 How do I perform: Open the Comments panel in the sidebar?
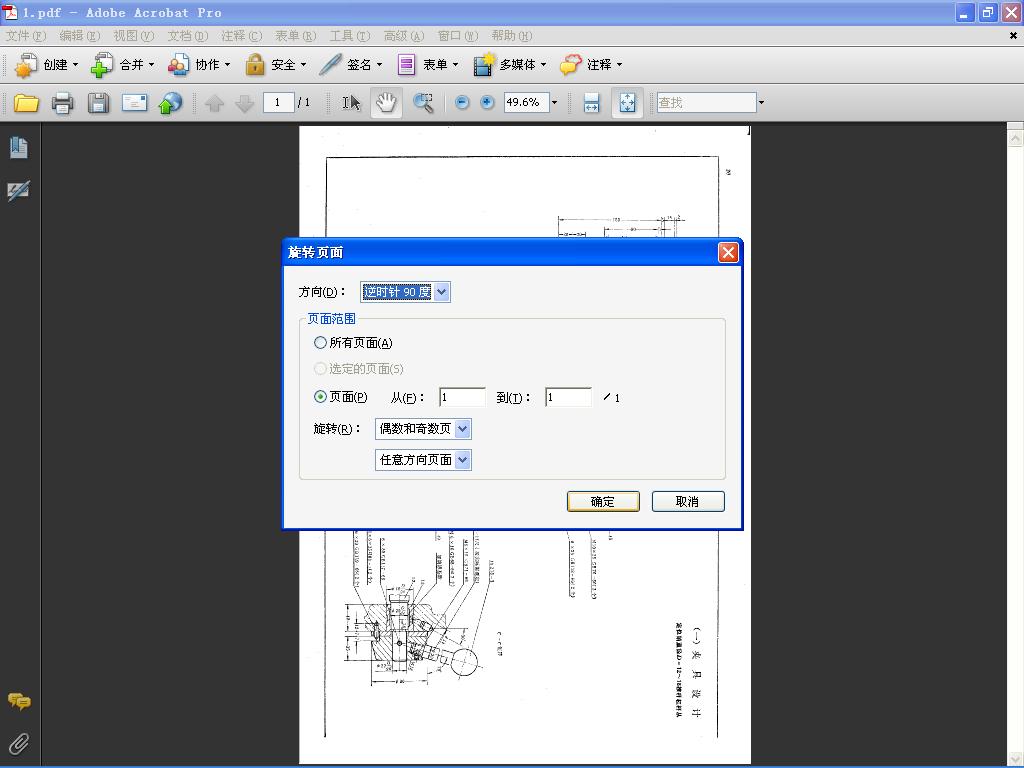[19, 702]
